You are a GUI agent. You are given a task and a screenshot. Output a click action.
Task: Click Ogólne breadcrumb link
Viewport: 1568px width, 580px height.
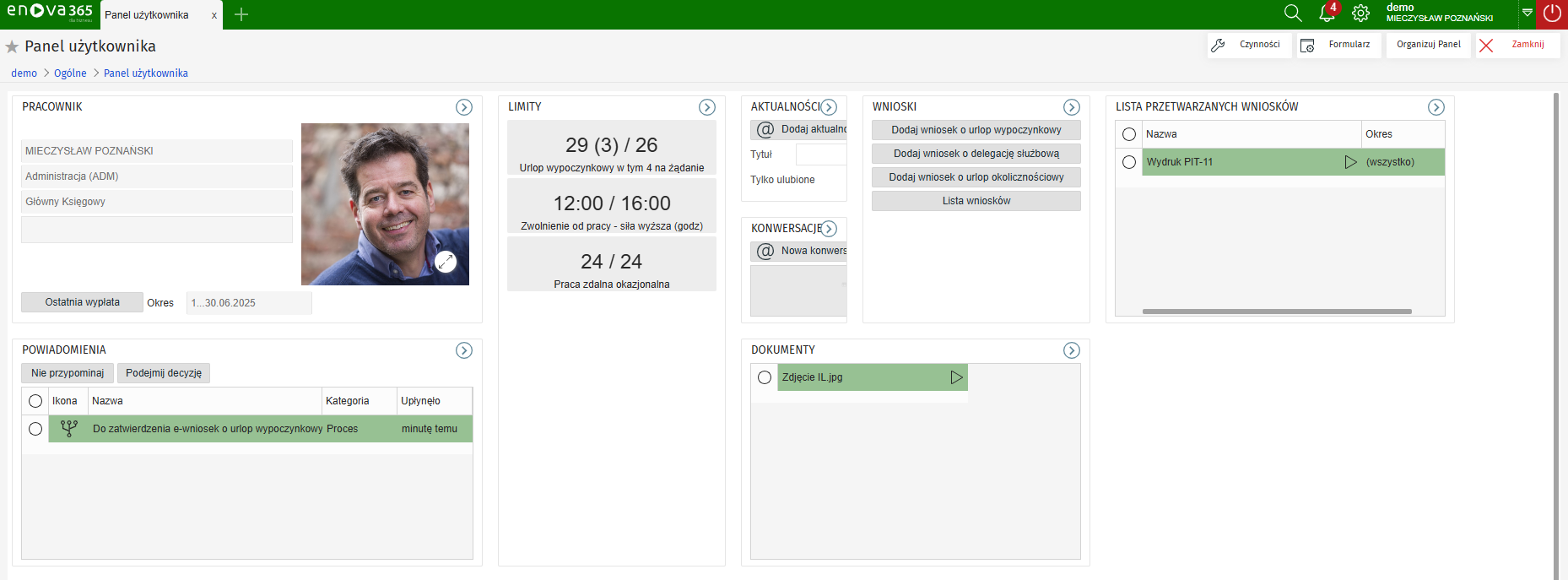point(70,73)
